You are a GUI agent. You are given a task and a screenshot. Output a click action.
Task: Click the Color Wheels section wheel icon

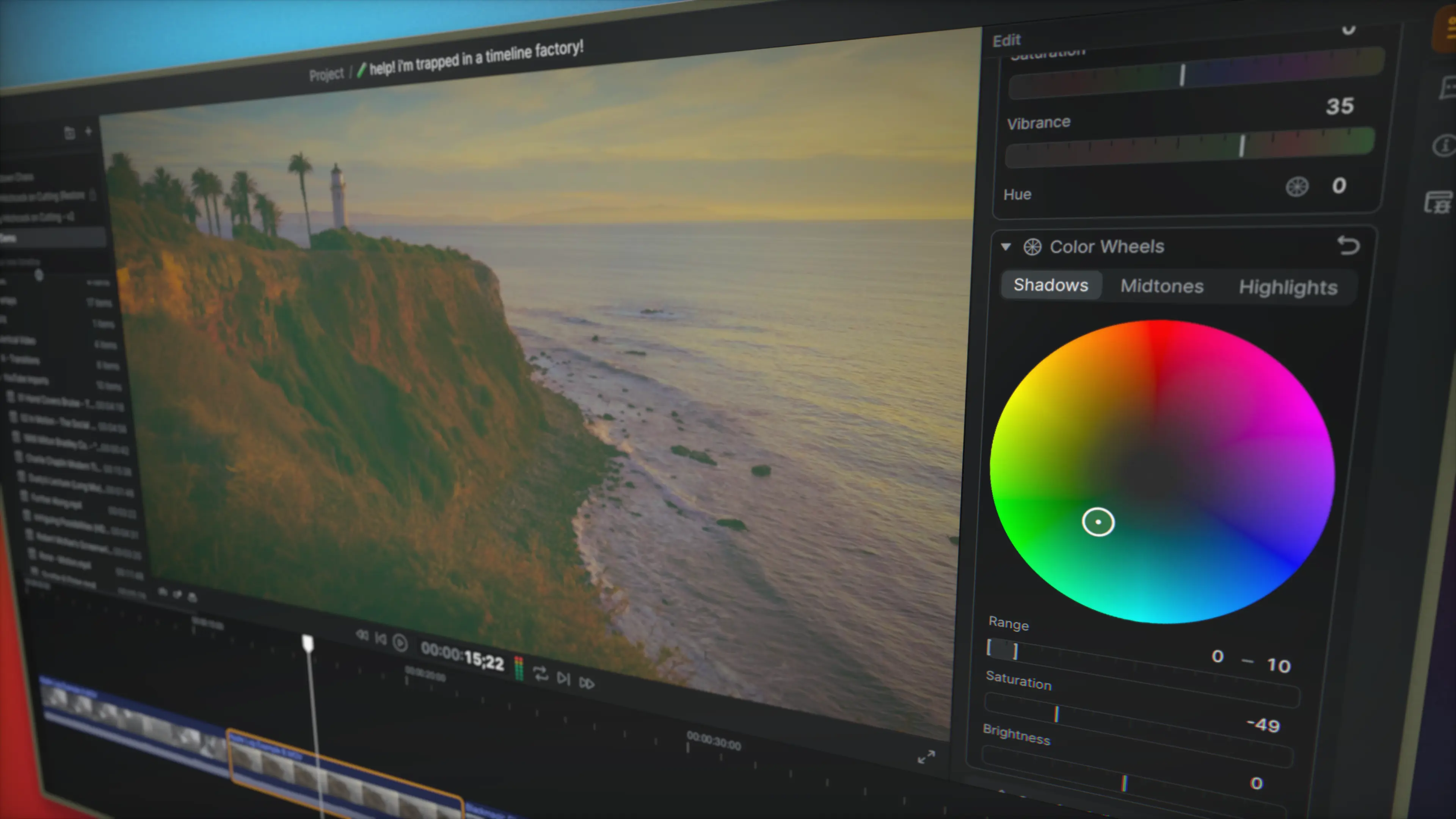pos(1032,247)
